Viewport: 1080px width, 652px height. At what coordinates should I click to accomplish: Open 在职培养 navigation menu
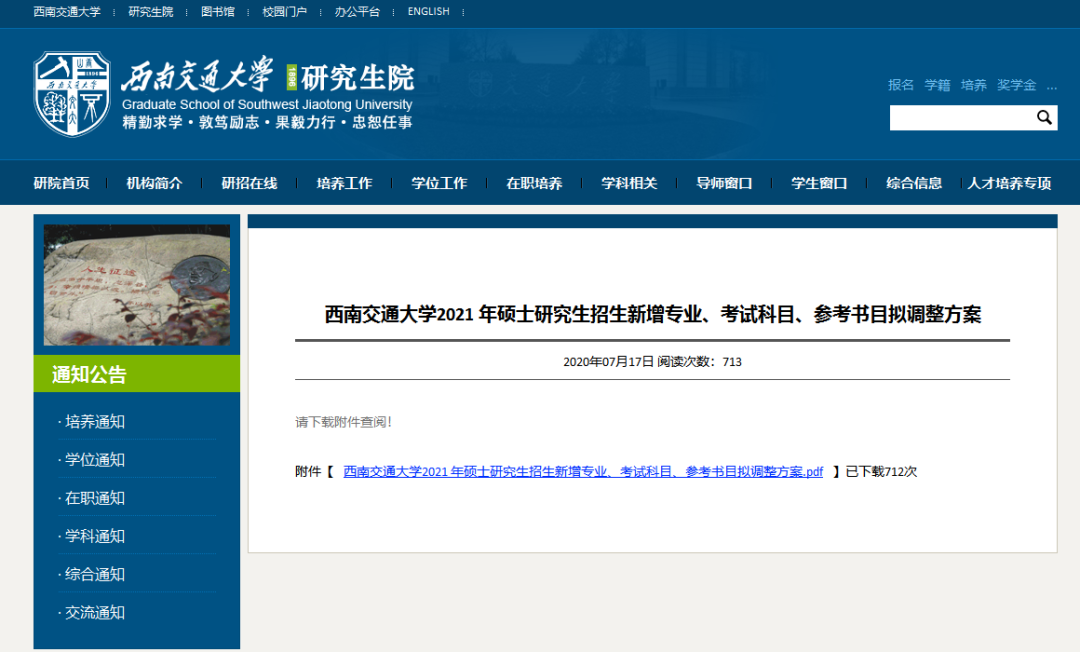click(534, 183)
